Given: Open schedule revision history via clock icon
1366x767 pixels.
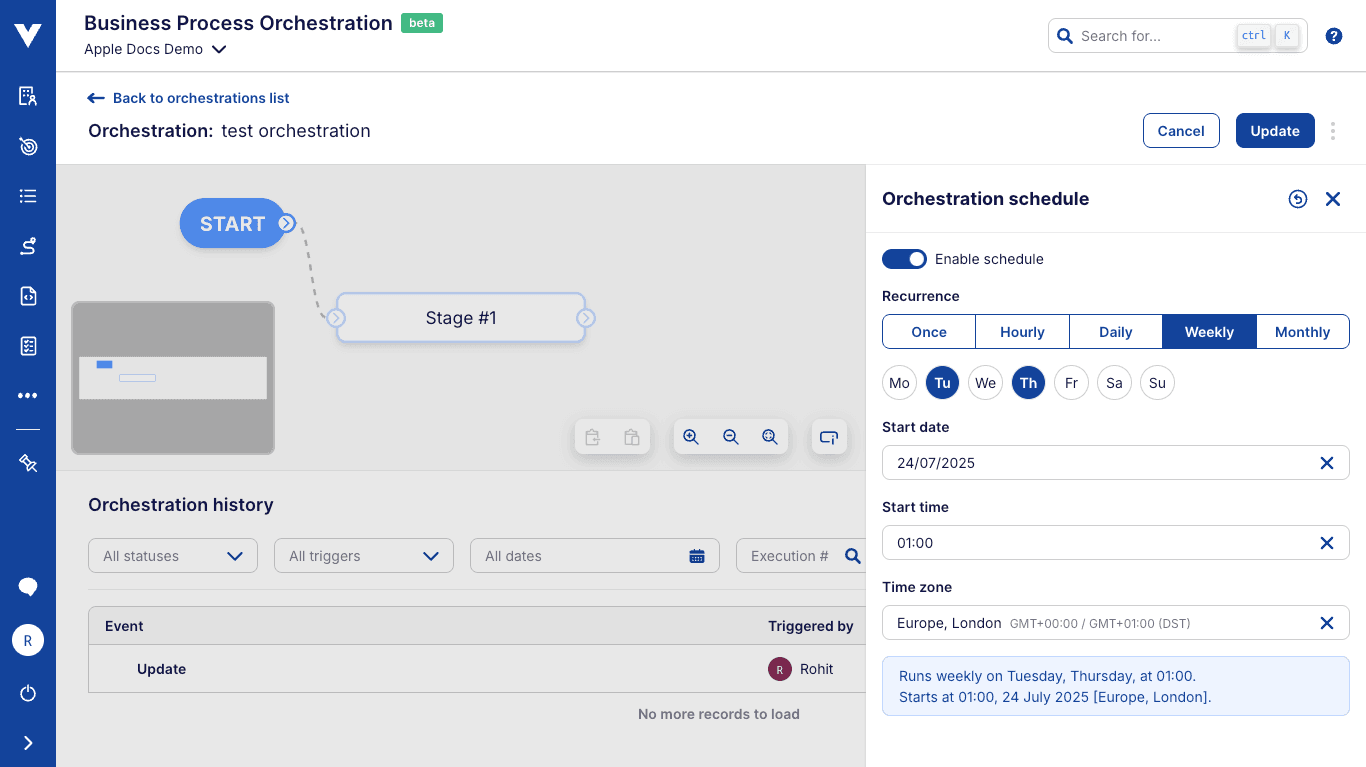Looking at the screenshot, I should pos(1298,199).
